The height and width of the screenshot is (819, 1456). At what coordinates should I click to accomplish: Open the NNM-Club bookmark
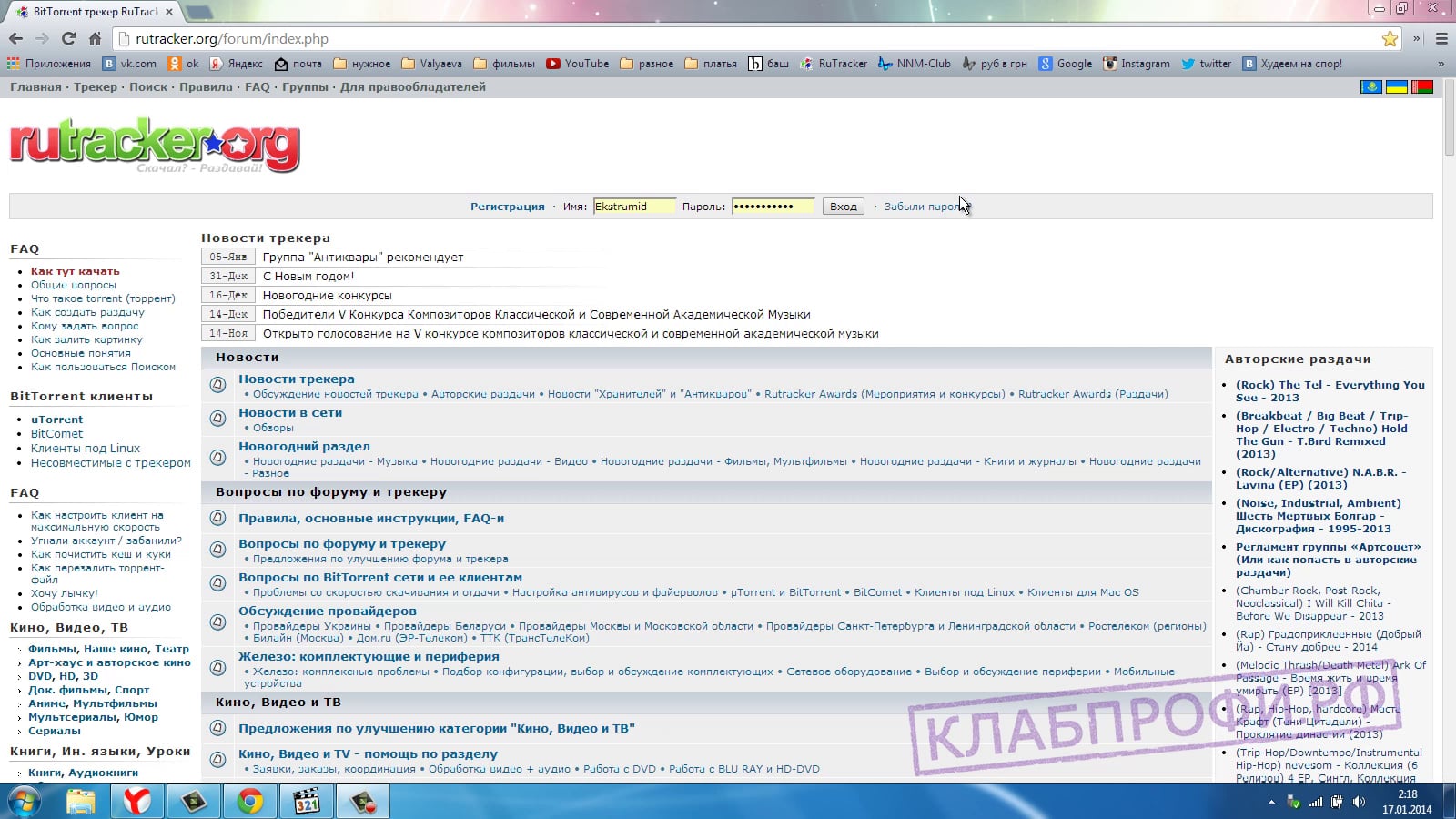tap(915, 64)
